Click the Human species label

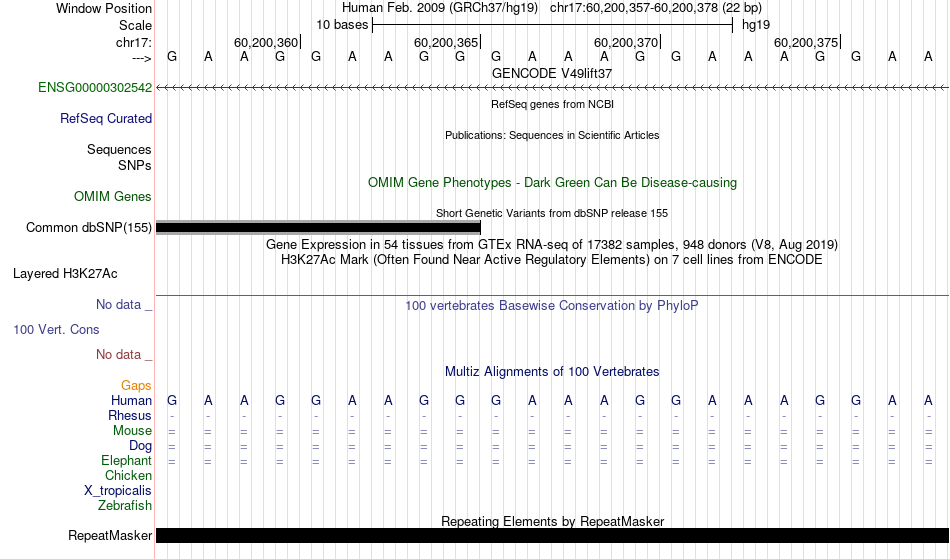point(131,401)
